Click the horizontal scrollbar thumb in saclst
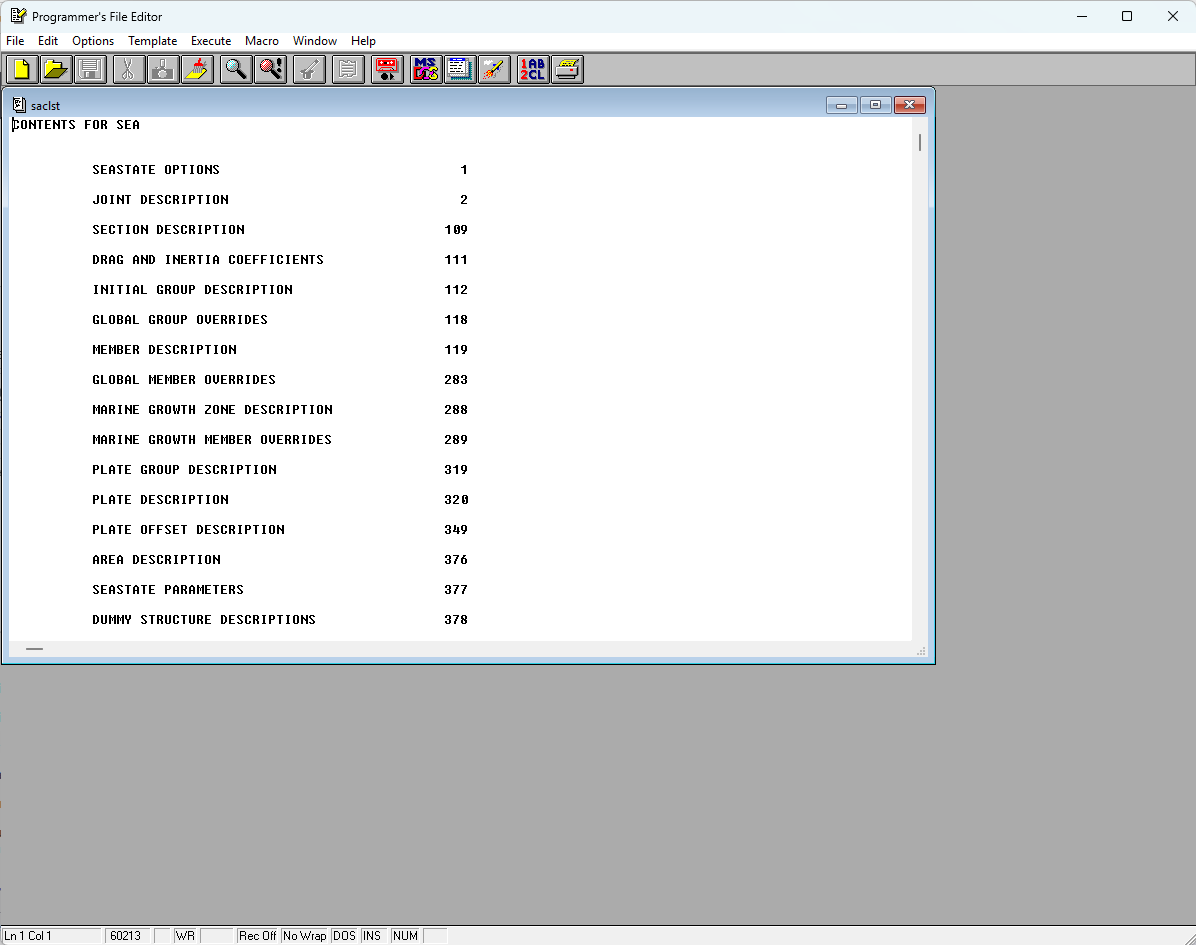This screenshot has width=1196, height=945. point(34,649)
